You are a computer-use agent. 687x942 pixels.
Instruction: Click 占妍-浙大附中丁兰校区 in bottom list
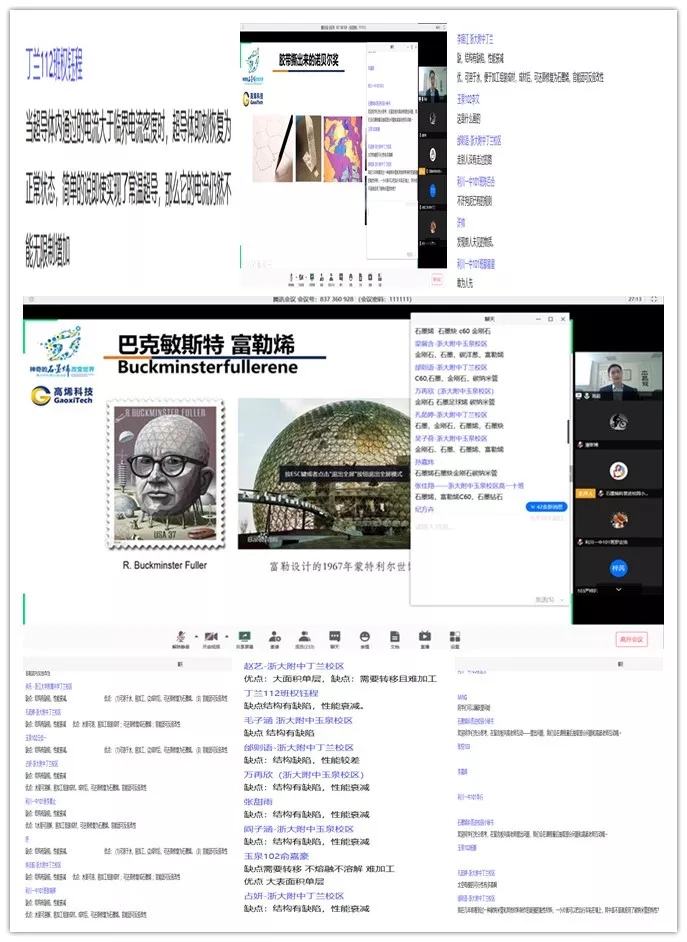[x=294, y=896]
